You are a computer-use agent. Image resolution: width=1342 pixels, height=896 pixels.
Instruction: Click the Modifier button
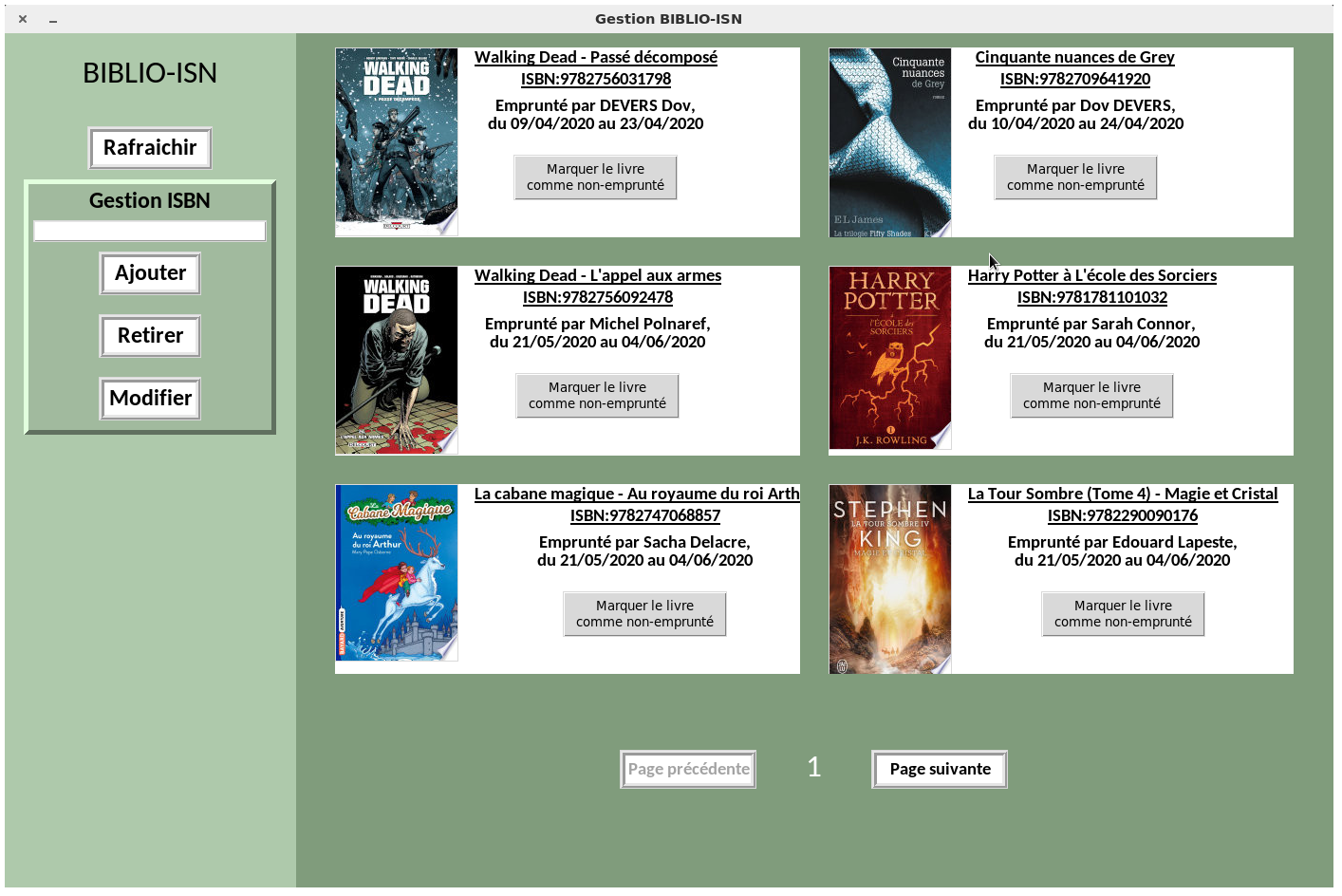[x=150, y=399]
